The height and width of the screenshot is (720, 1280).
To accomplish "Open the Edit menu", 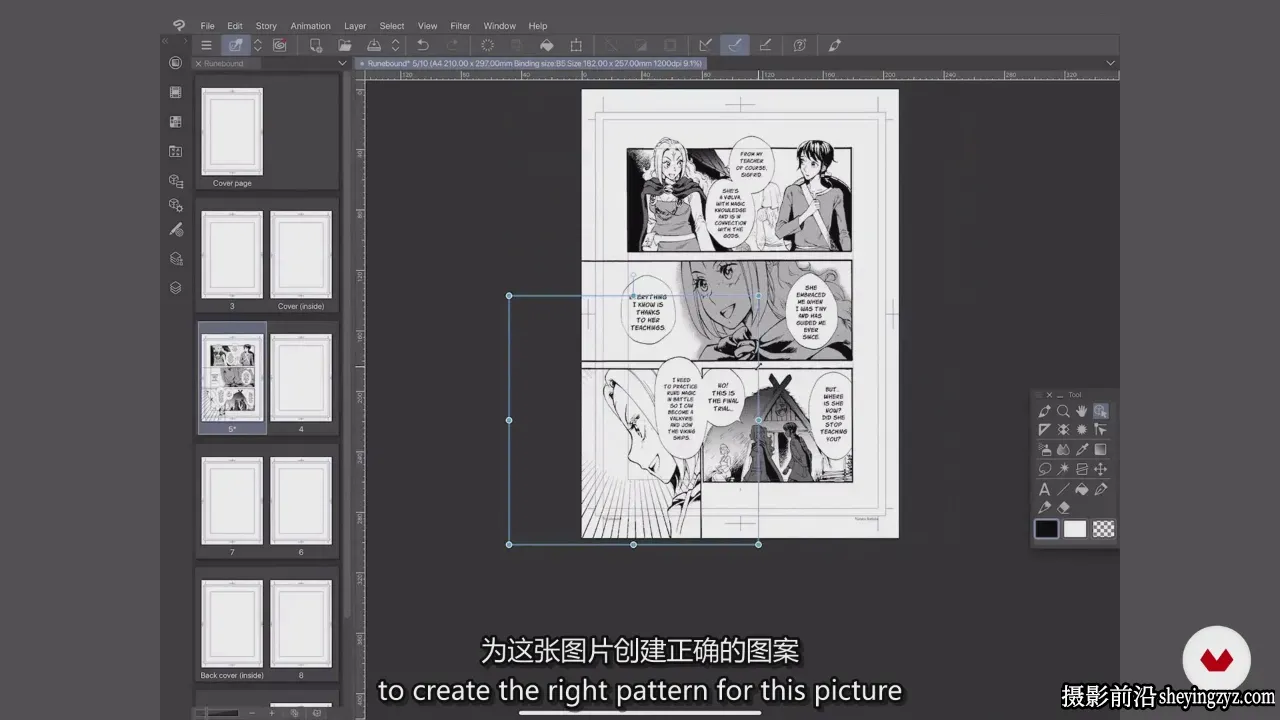I will point(235,26).
